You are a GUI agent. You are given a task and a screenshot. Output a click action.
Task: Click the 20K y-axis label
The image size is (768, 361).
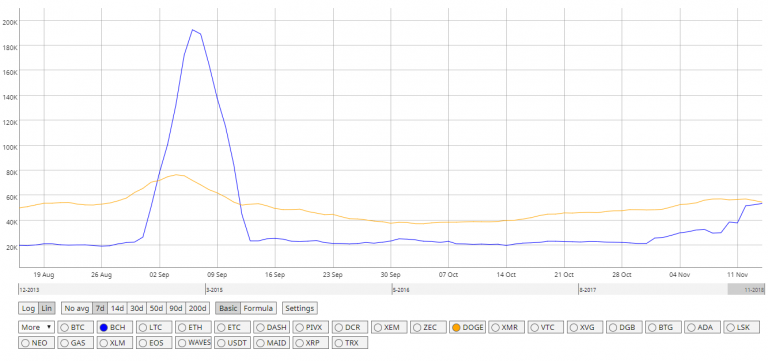point(11,247)
